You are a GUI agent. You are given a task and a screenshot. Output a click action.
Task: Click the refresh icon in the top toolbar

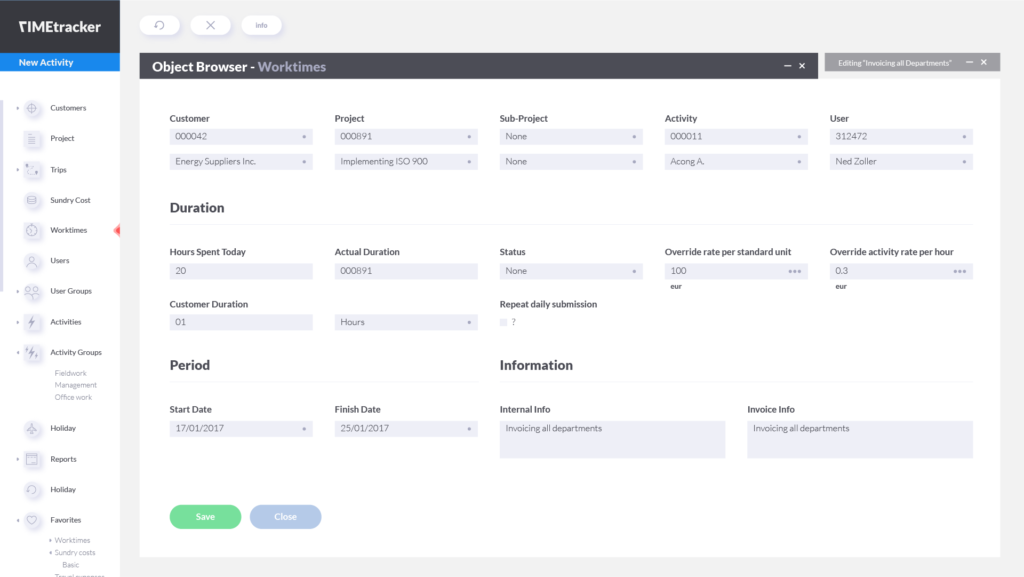(159, 24)
